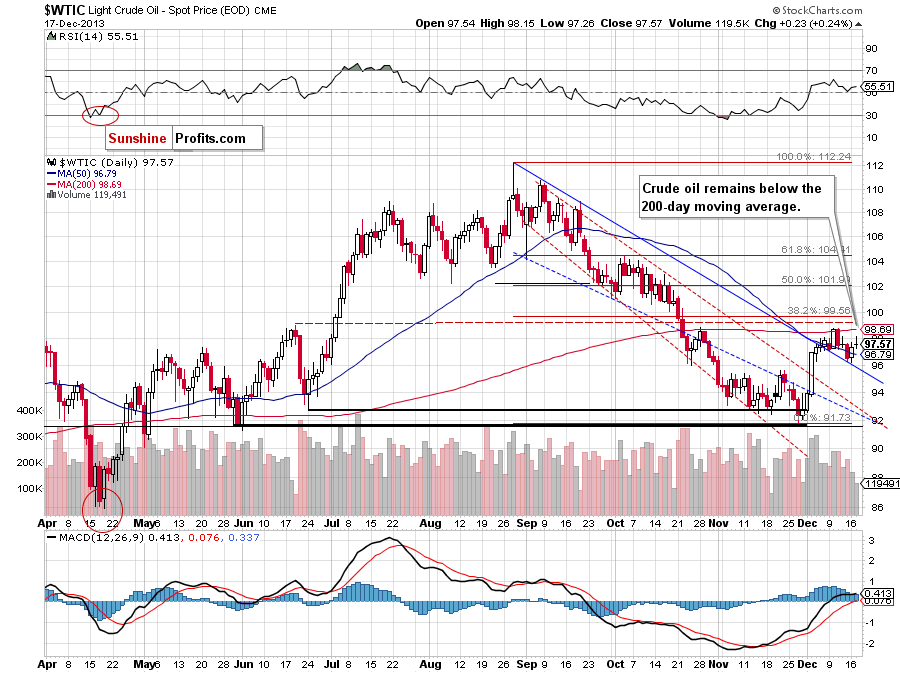Click the small up-arrow icon after Chg
Screen dimensions: 900x673
(858, 24)
